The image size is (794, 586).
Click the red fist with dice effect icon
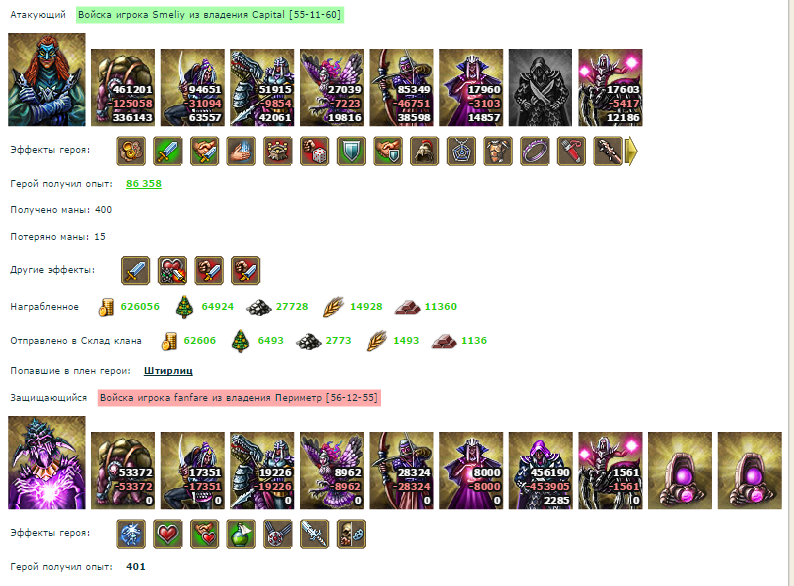tap(314, 151)
